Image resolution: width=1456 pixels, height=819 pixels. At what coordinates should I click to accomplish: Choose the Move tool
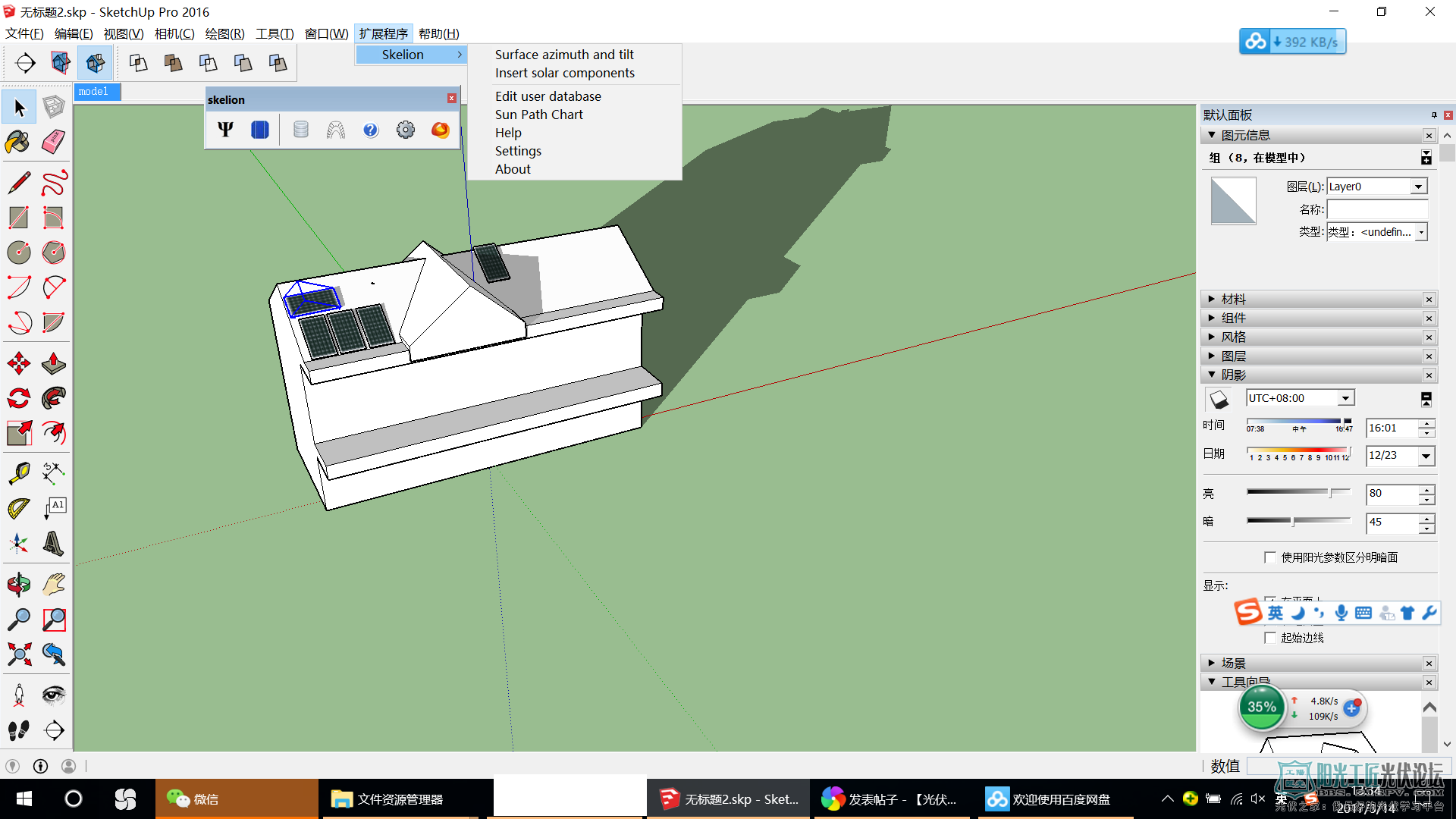18,363
